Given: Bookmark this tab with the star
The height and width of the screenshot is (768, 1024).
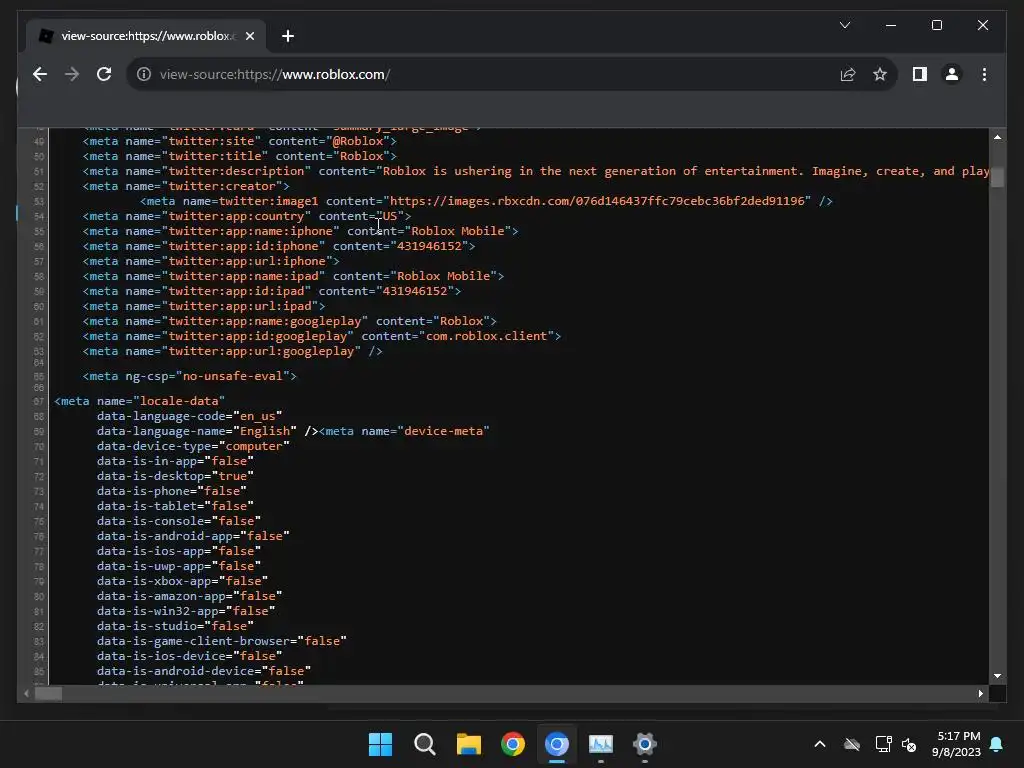Looking at the screenshot, I should coord(880,74).
